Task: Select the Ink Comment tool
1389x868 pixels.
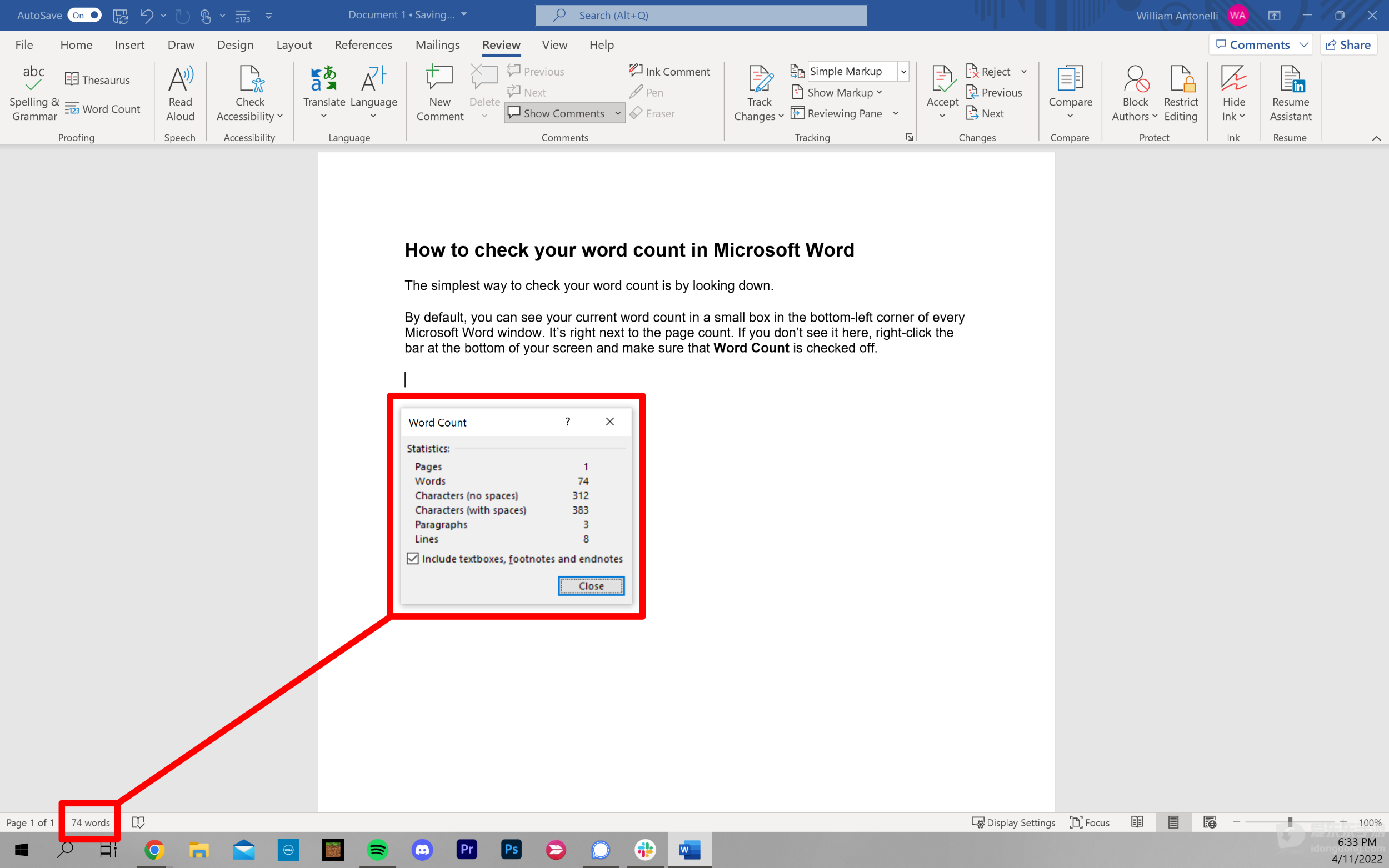Action: click(x=669, y=71)
